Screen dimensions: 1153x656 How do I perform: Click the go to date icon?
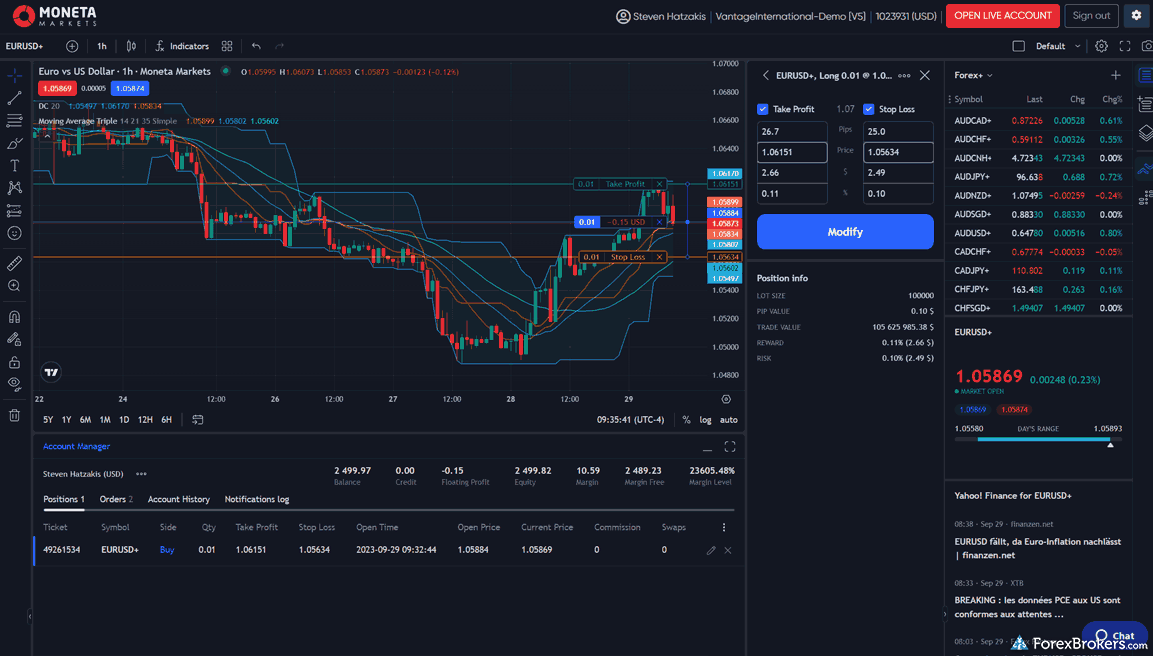198,420
